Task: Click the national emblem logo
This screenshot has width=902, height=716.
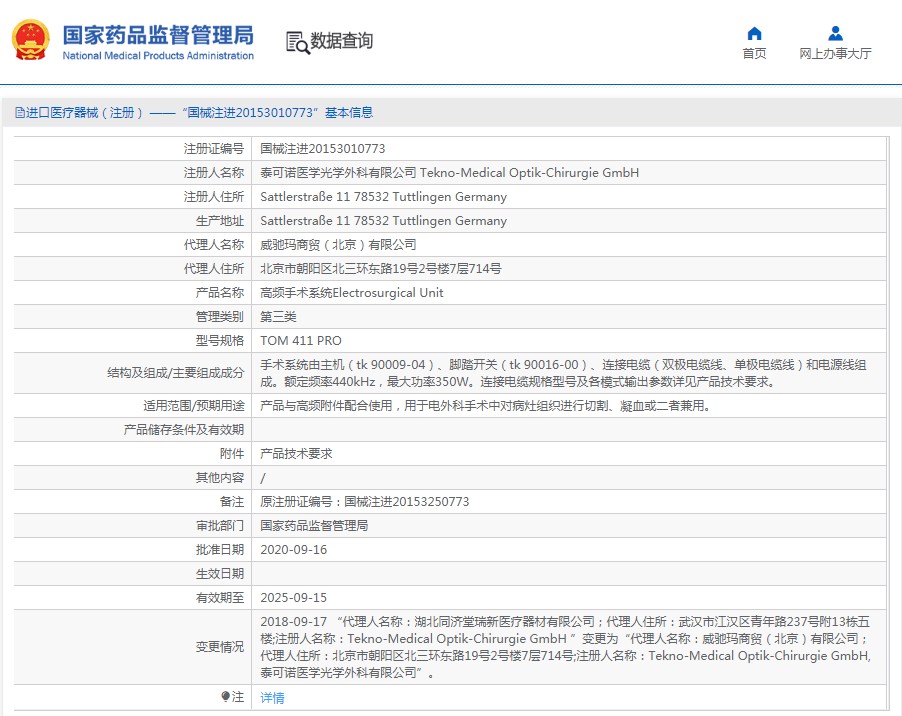Action: (x=31, y=40)
